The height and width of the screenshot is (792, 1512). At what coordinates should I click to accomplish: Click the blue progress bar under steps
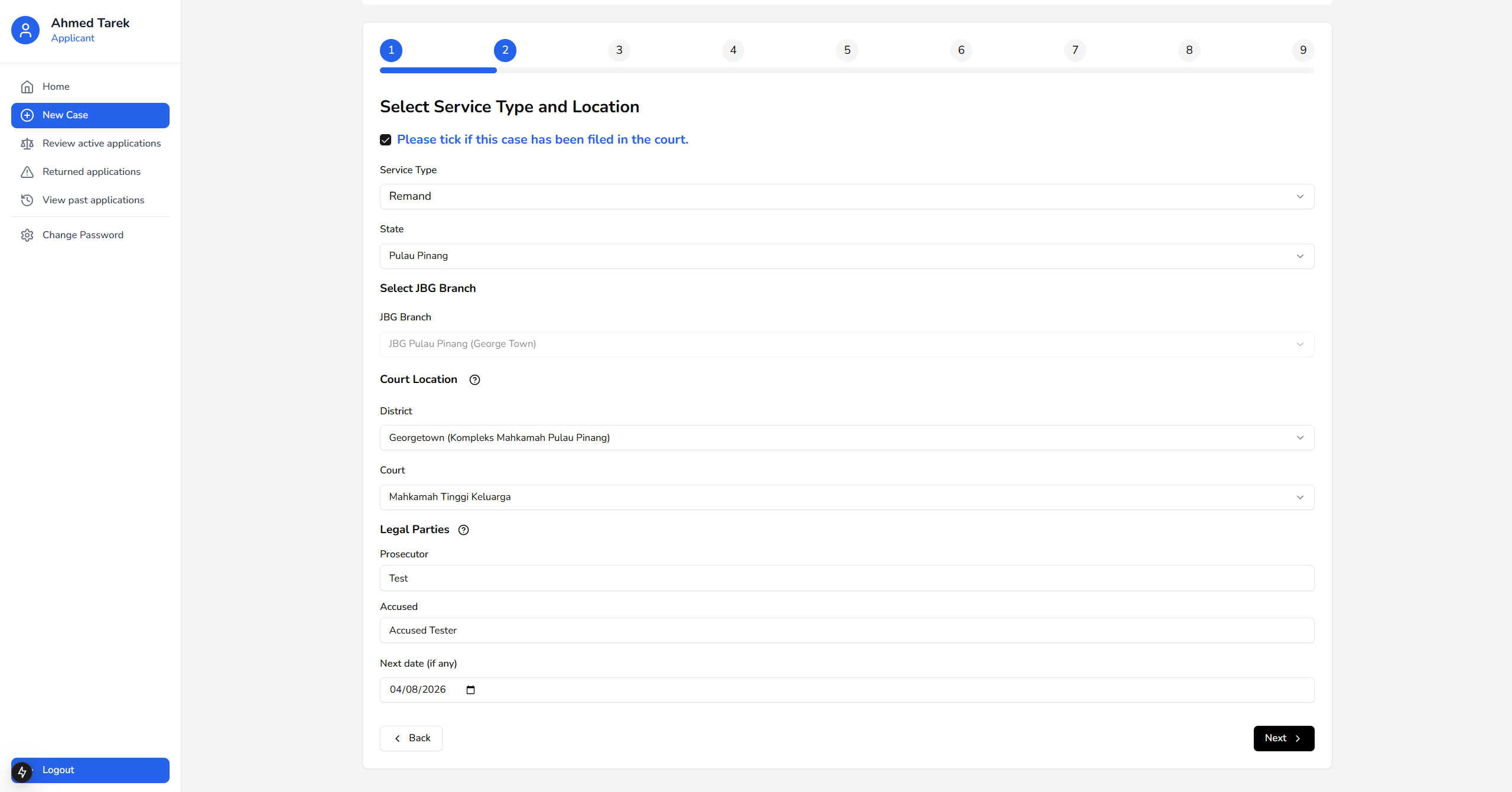[438, 70]
